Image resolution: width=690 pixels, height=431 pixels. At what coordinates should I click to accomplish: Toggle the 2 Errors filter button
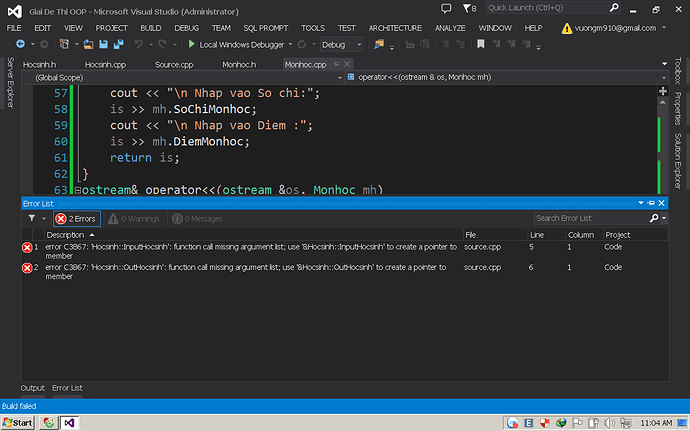[x=77, y=218]
